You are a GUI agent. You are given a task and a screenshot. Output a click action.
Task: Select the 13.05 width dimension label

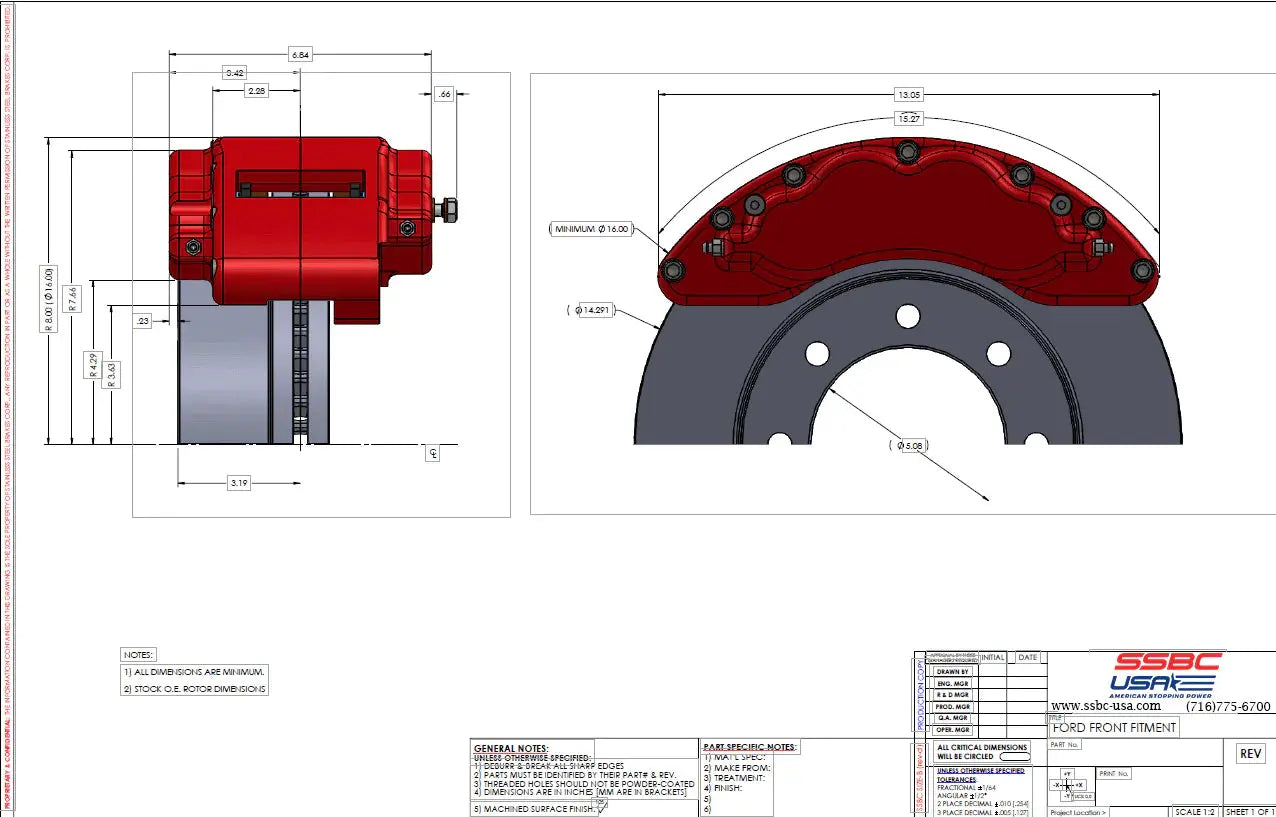908,95
